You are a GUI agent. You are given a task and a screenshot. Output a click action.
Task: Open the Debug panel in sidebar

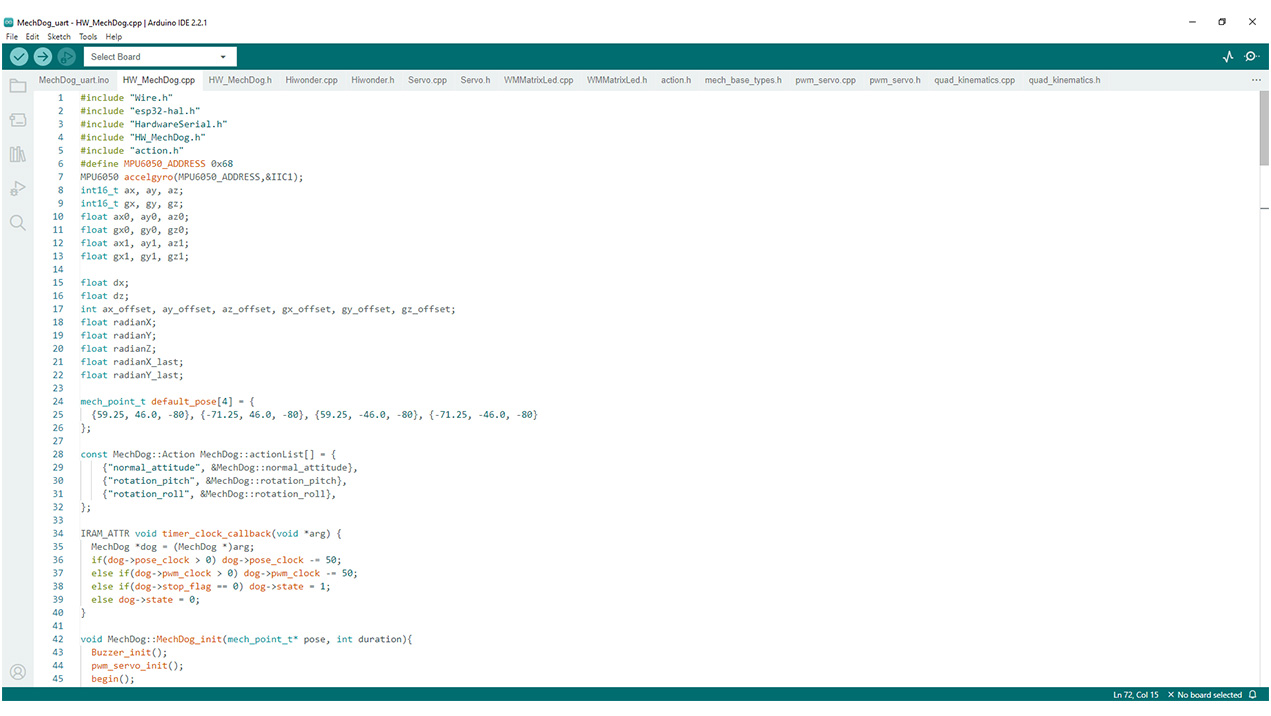18,188
